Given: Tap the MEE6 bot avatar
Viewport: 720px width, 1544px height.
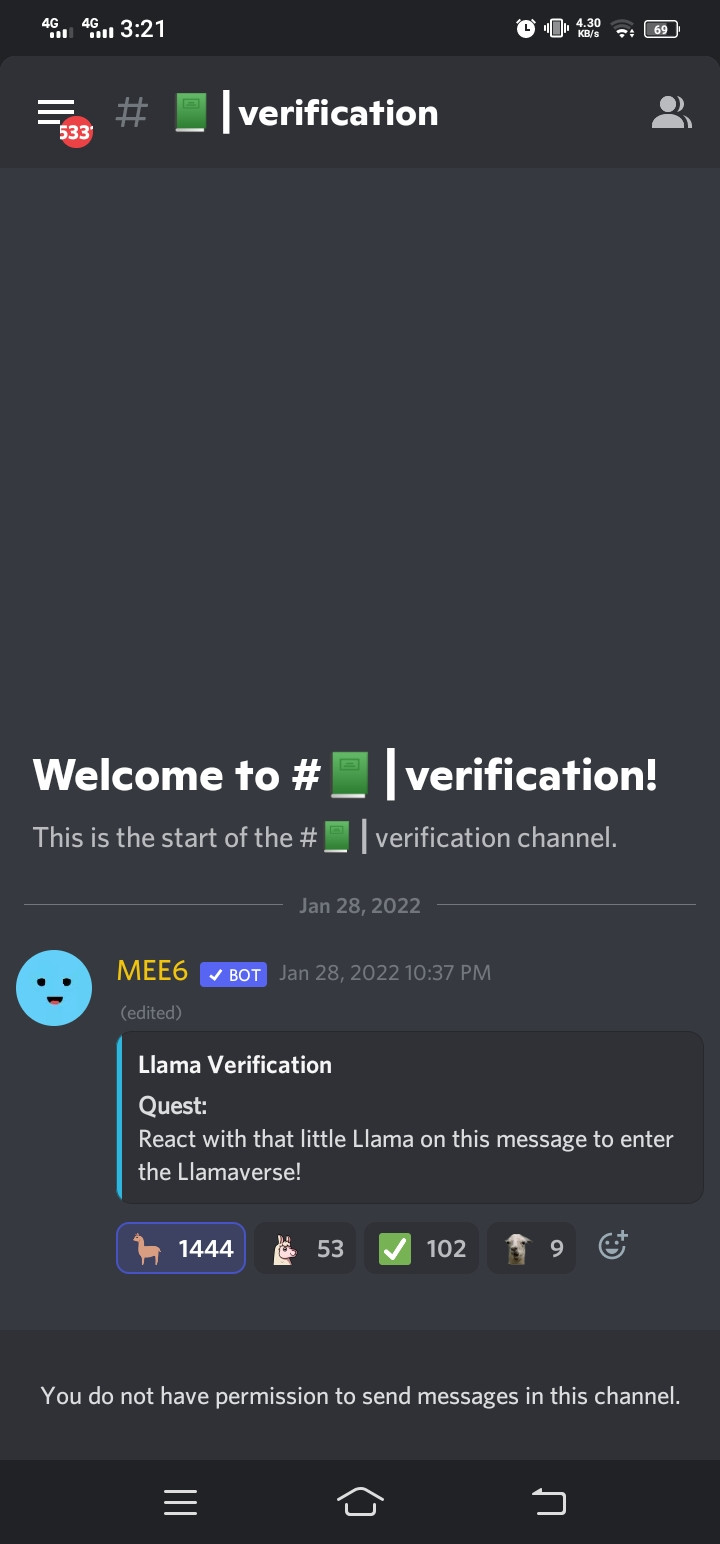Looking at the screenshot, I should tap(54, 988).
